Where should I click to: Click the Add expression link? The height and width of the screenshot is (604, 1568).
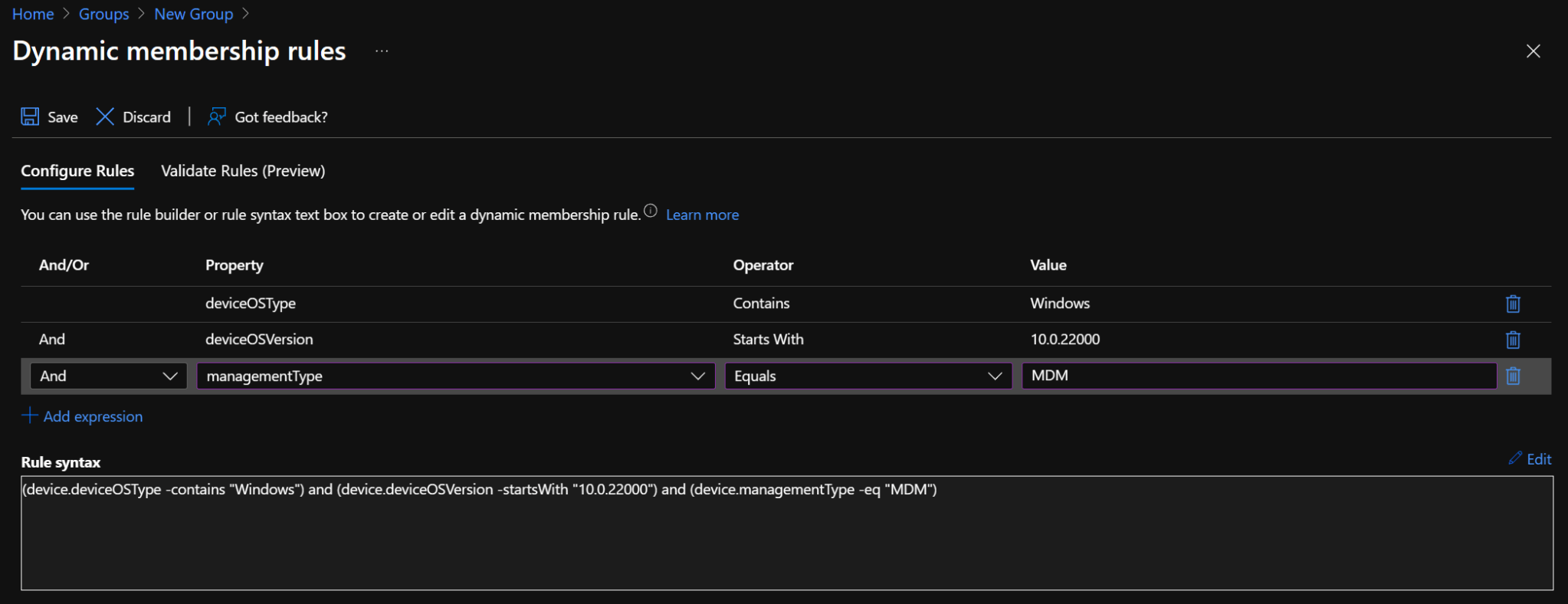[x=93, y=416]
